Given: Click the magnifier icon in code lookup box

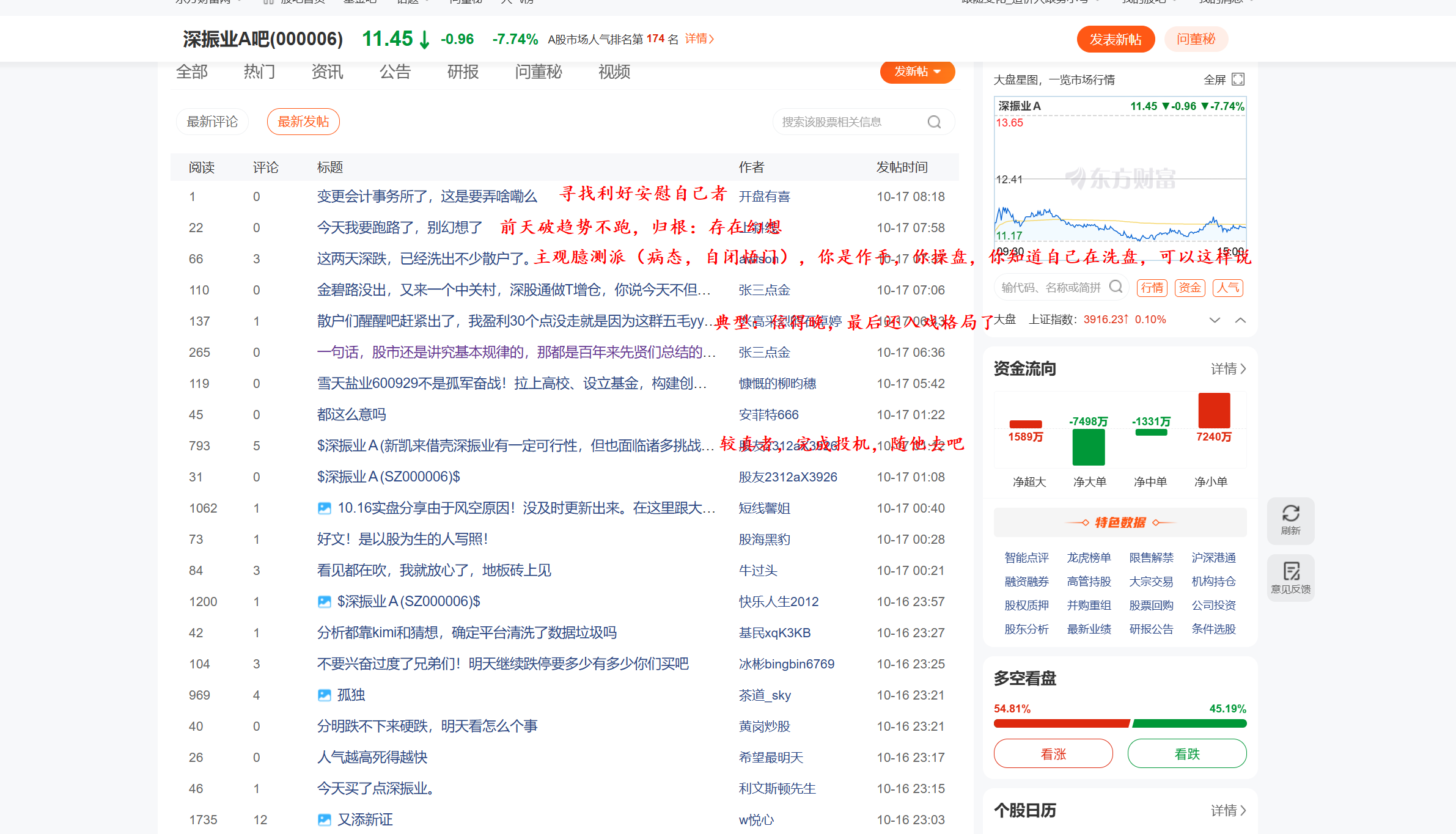Looking at the screenshot, I should coord(1116,287).
